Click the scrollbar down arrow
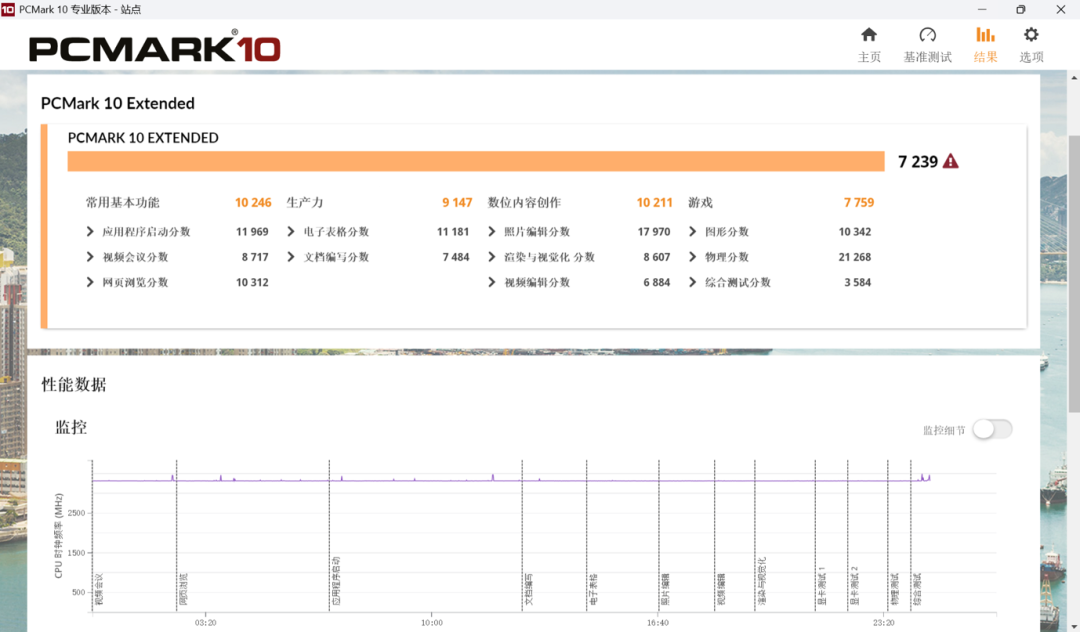Viewport: 1080px width, 632px height. pyautogui.click(x=1074, y=625)
